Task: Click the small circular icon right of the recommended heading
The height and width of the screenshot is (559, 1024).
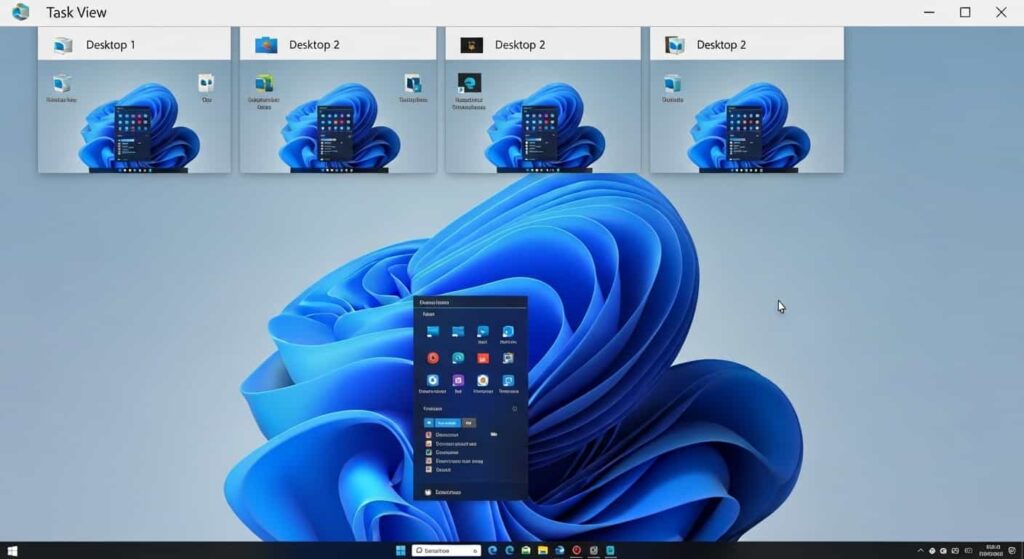Action: point(515,408)
